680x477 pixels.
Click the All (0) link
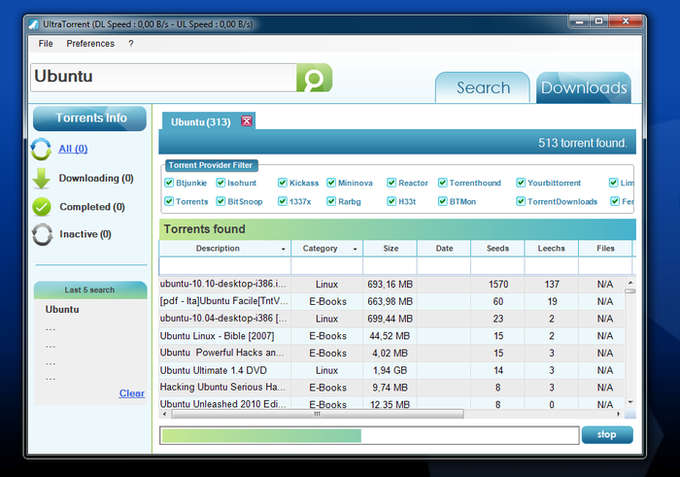[x=73, y=149]
